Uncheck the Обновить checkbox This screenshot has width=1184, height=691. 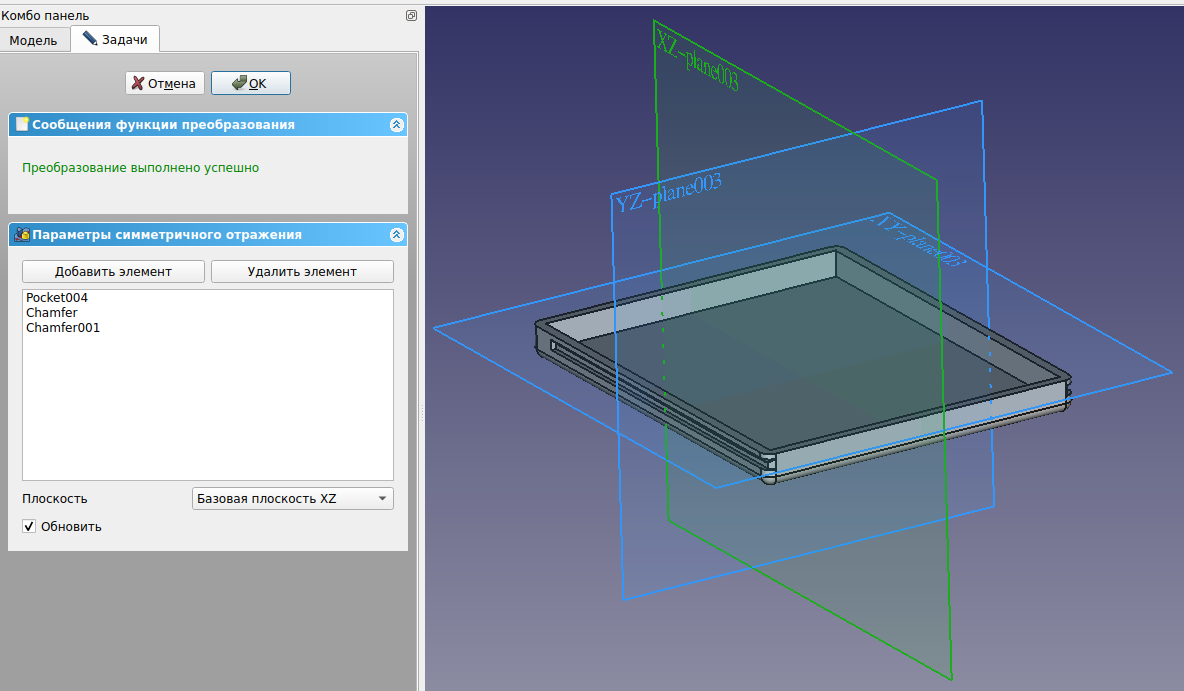click(x=30, y=527)
